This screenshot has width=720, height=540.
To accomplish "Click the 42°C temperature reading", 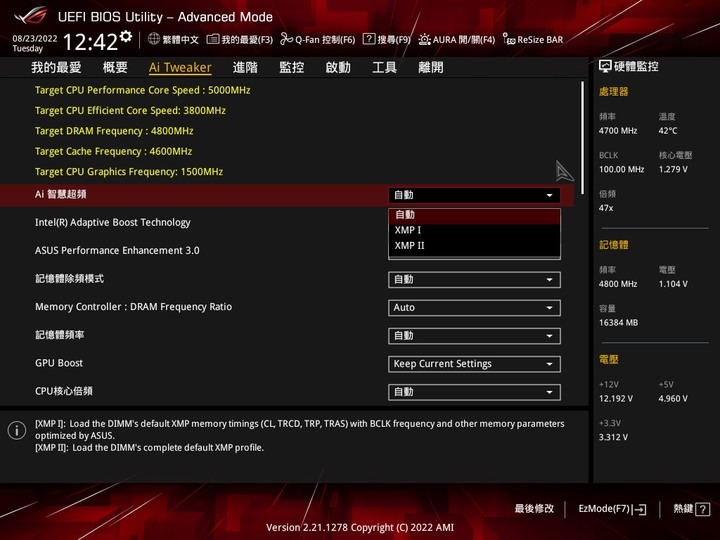I will coord(668,131).
